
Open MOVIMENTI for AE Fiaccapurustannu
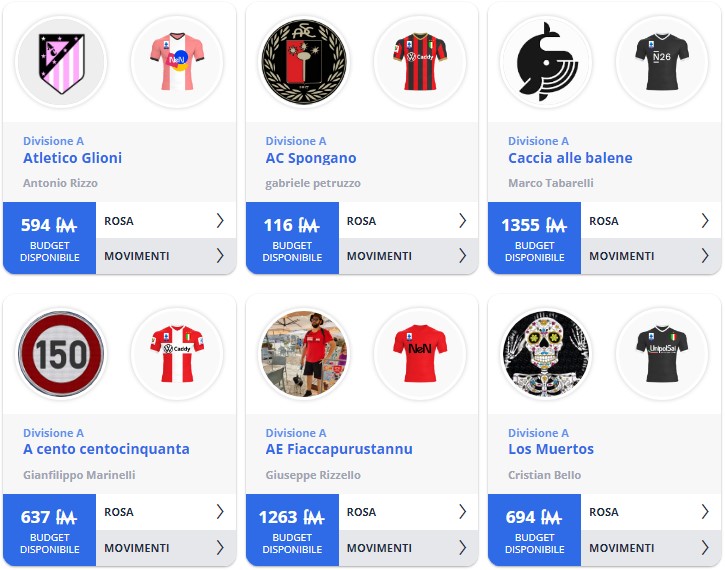[408, 548]
